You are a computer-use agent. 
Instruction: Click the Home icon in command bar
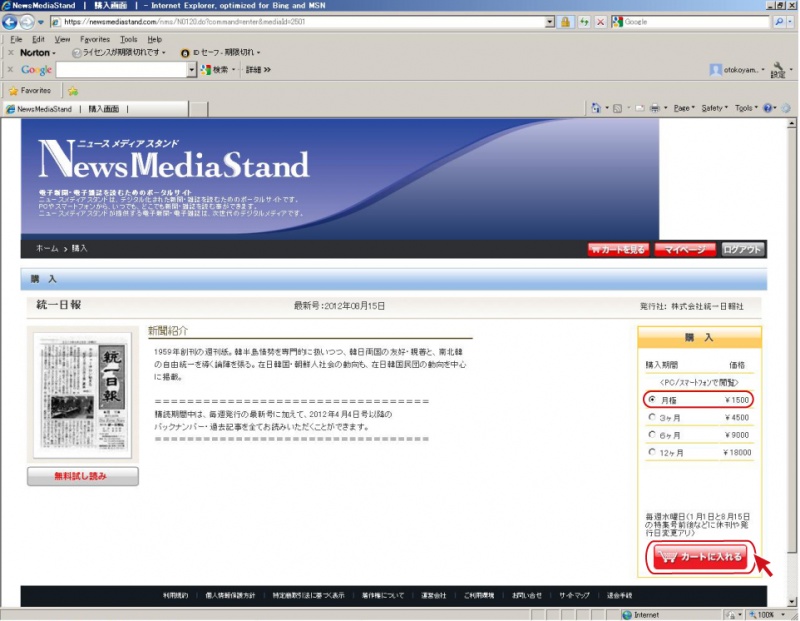pos(595,108)
